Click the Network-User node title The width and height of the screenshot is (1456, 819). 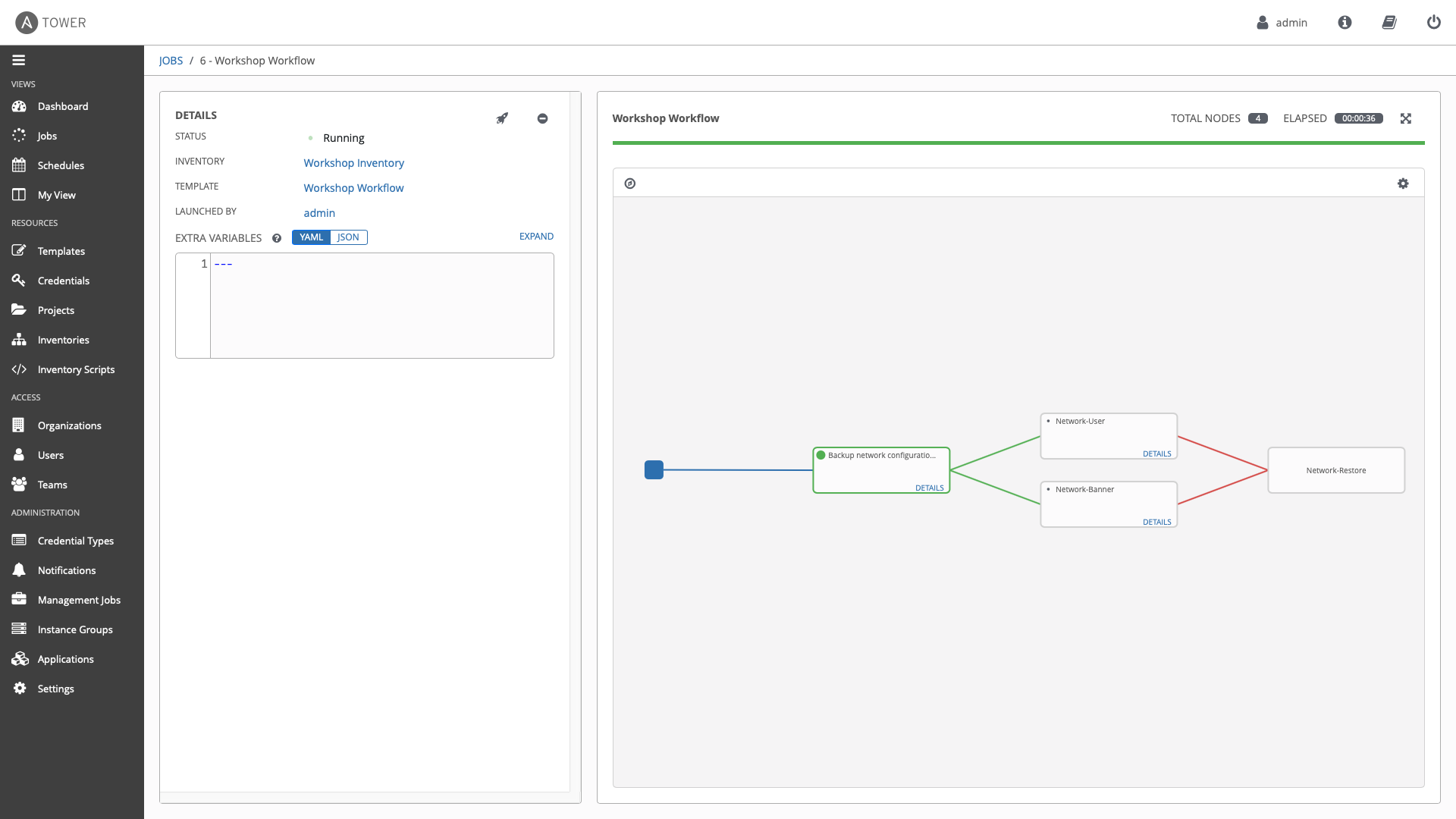(1080, 421)
